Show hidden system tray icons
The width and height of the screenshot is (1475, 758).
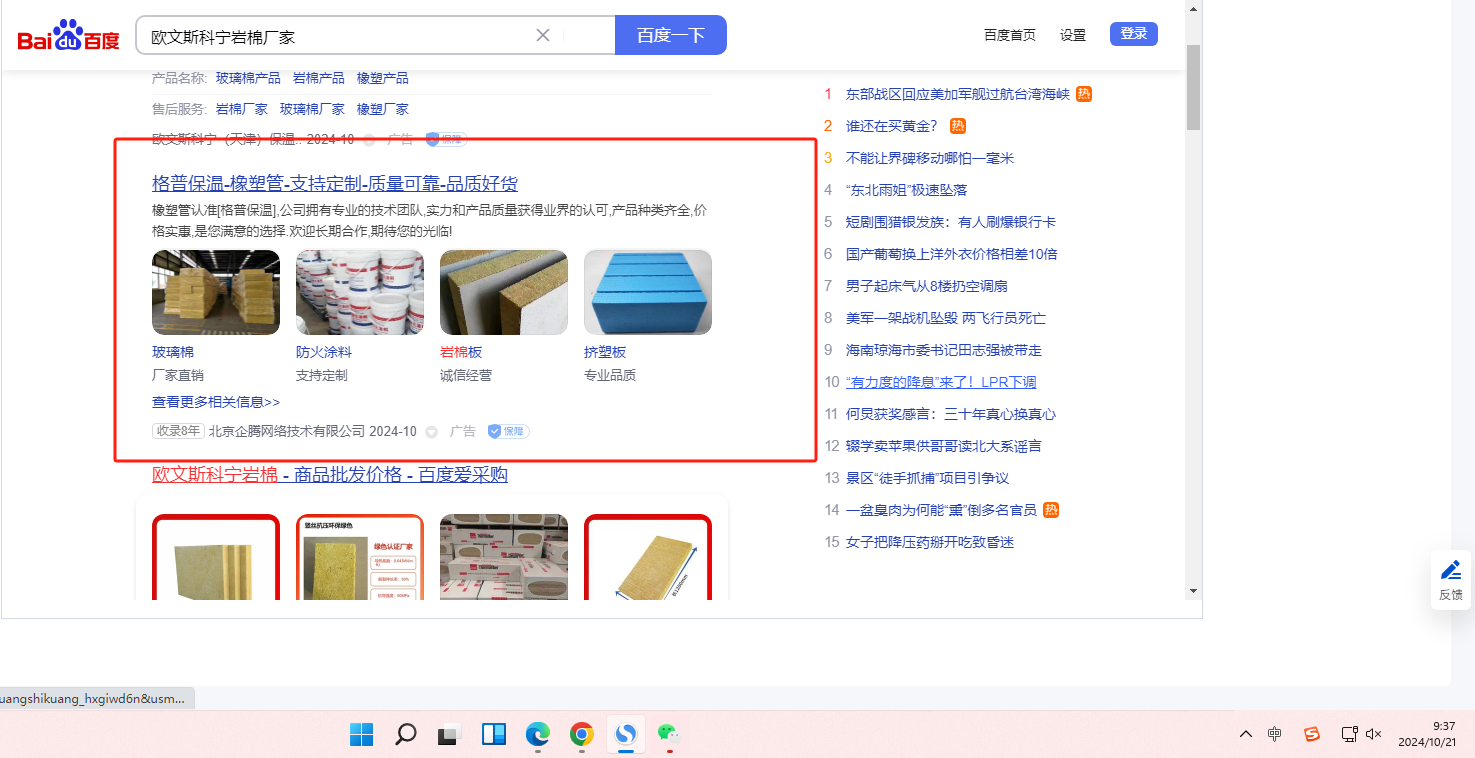pyautogui.click(x=1246, y=734)
